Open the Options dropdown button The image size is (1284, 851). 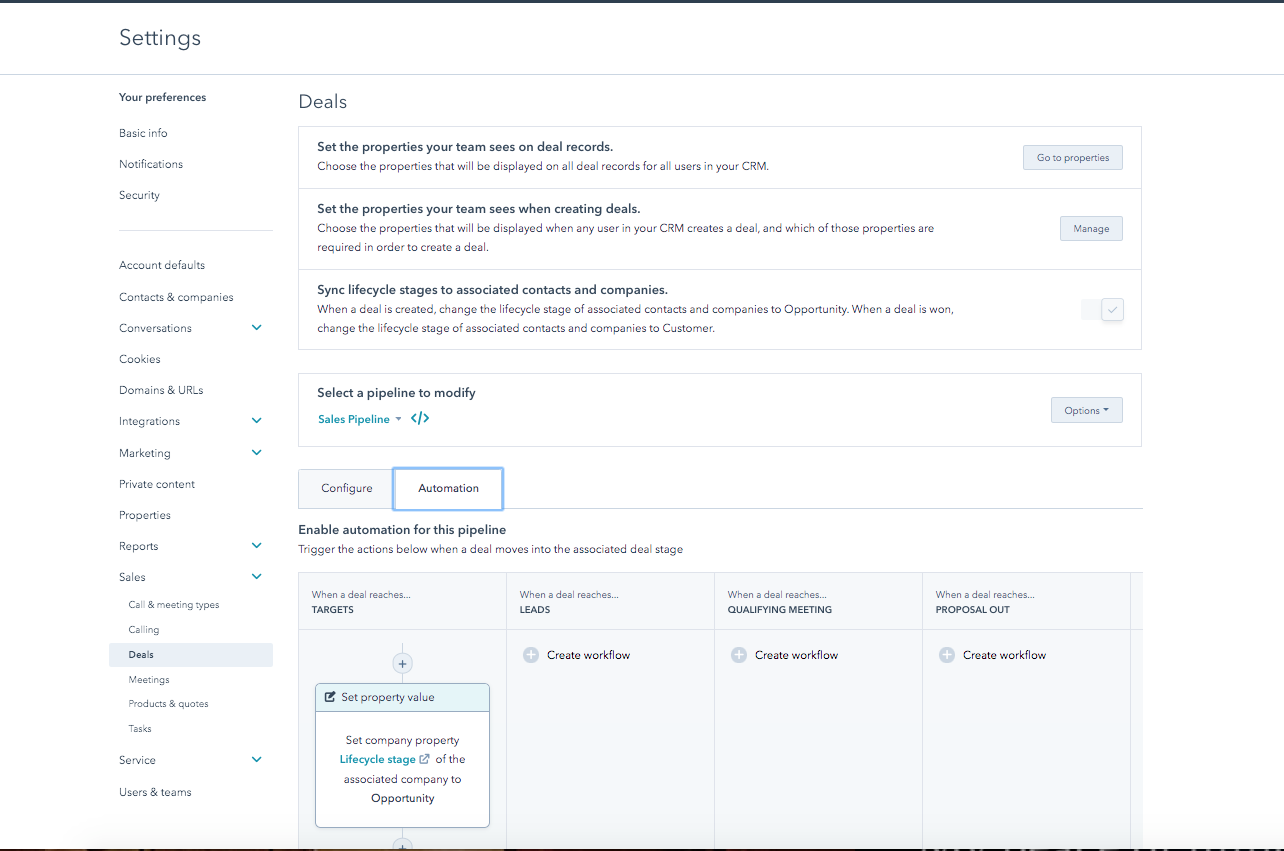pyautogui.click(x=1086, y=410)
